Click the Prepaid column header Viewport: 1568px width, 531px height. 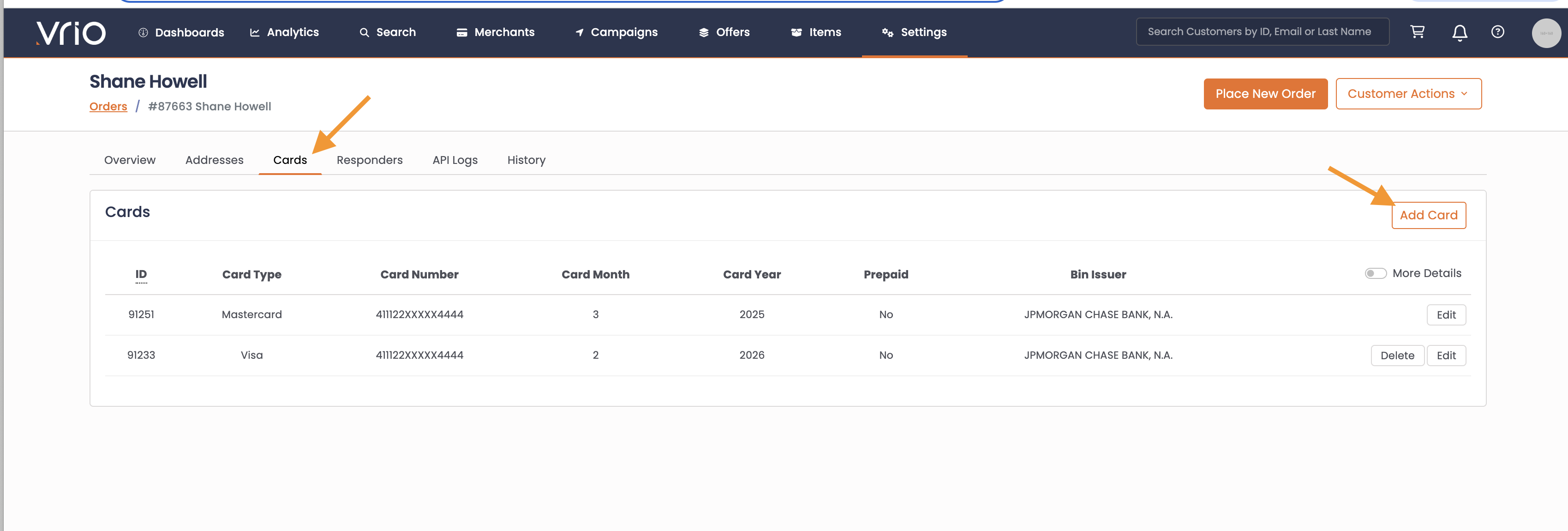pyautogui.click(x=886, y=275)
